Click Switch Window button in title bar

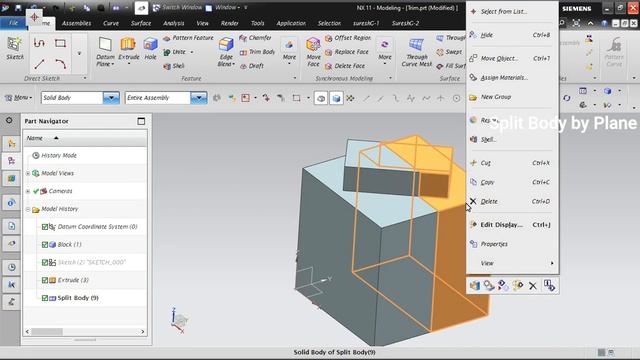tap(178, 7)
